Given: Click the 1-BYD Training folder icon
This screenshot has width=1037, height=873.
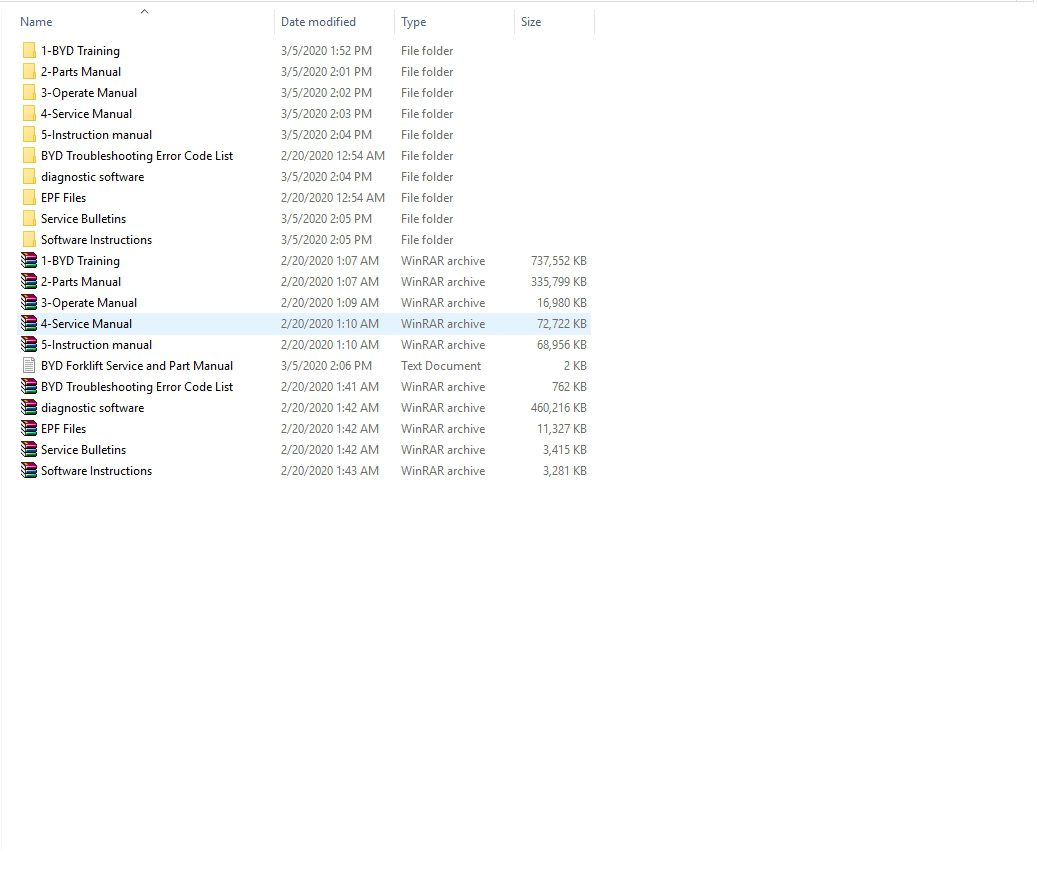Looking at the screenshot, I should pos(29,51).
